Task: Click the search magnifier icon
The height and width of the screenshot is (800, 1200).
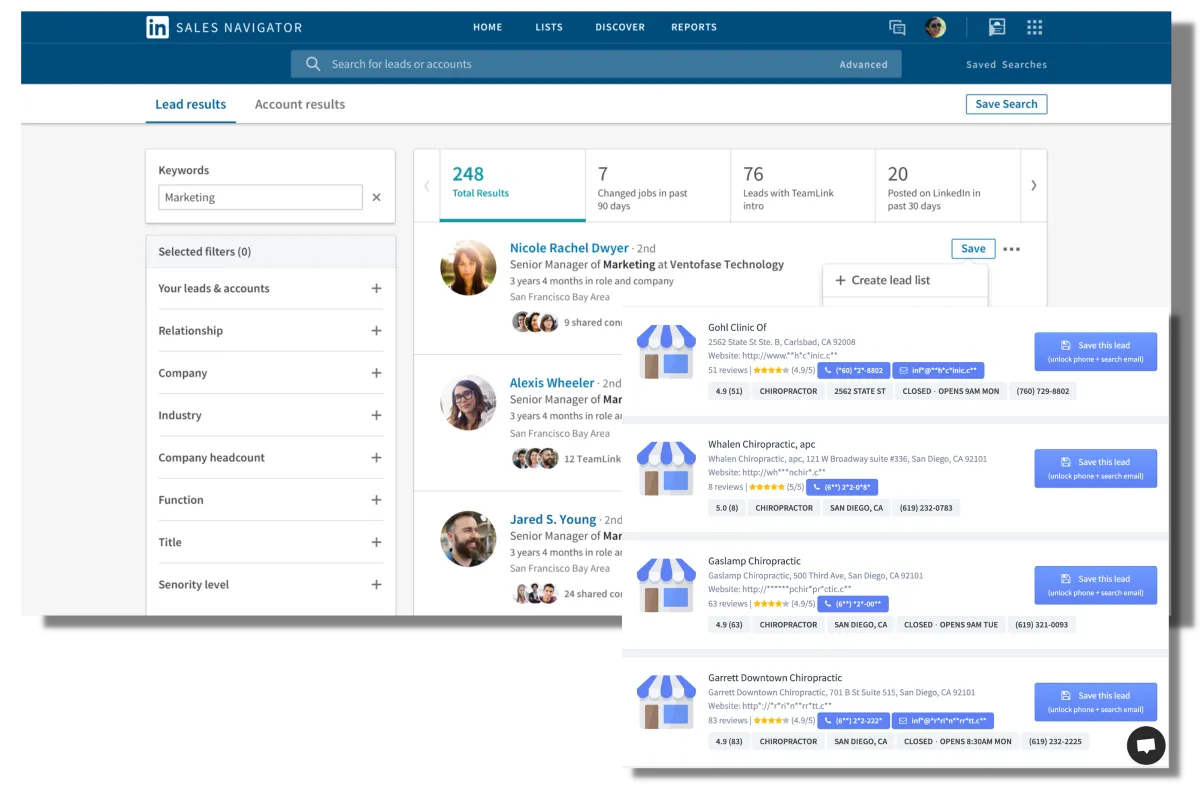Action: (x=313, y=64)
